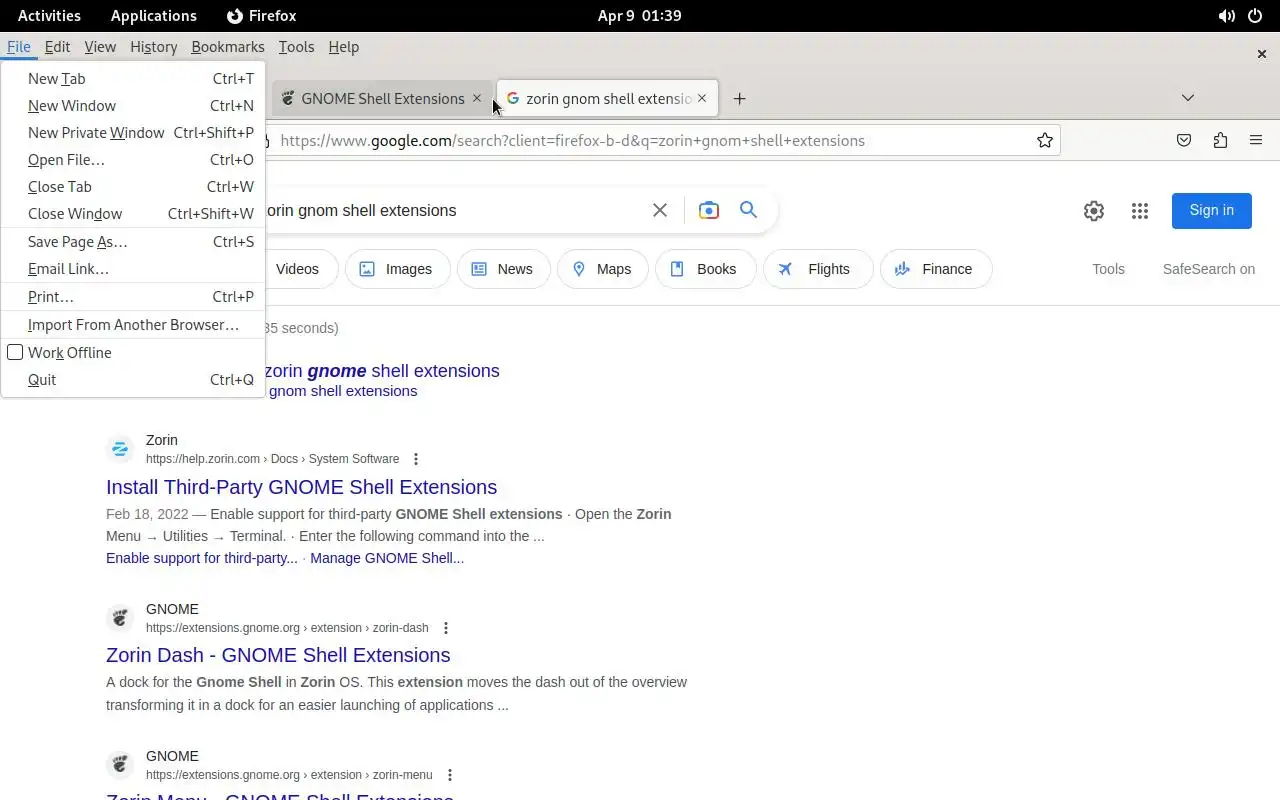Click the Google Sign in button

pos(1211,210)
